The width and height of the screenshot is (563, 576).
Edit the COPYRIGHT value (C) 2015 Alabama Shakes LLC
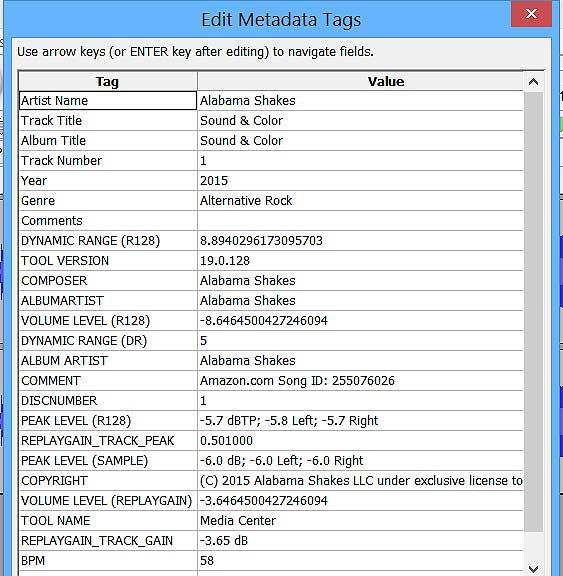(x=361, y=481)
